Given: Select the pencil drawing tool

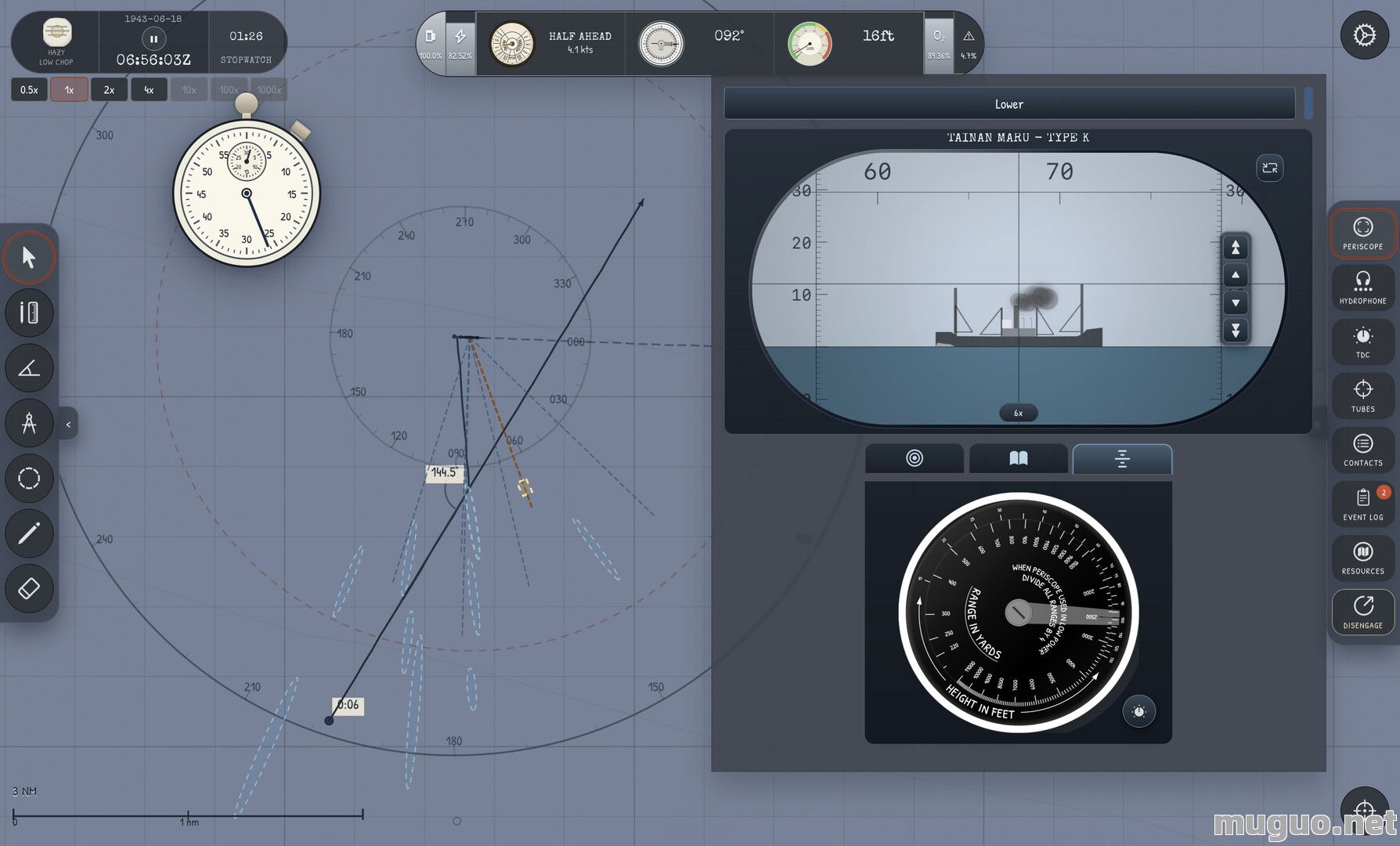Looking at the screenshot, I should point(29,533).
